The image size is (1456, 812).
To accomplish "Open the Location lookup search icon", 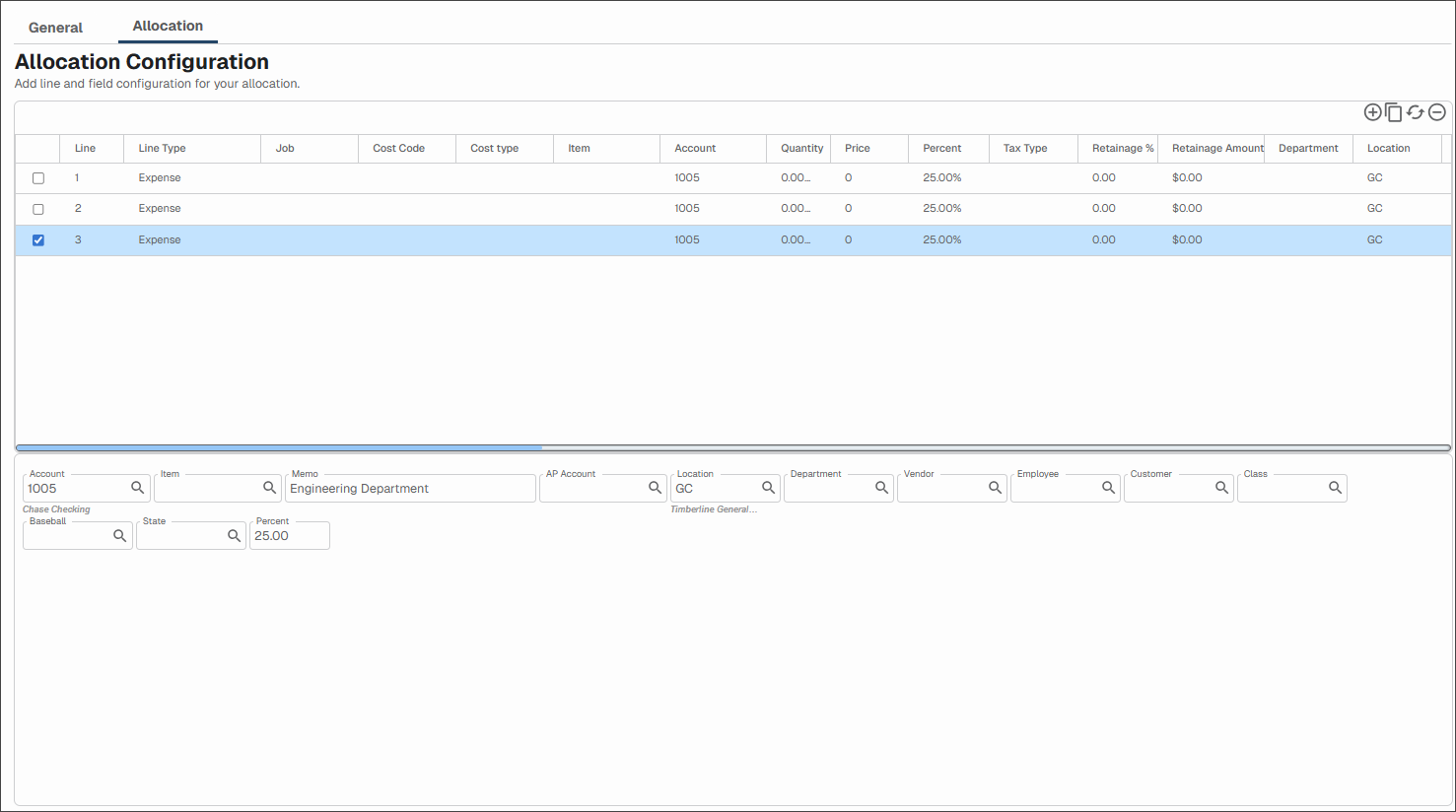I will (x=768, y=488).
